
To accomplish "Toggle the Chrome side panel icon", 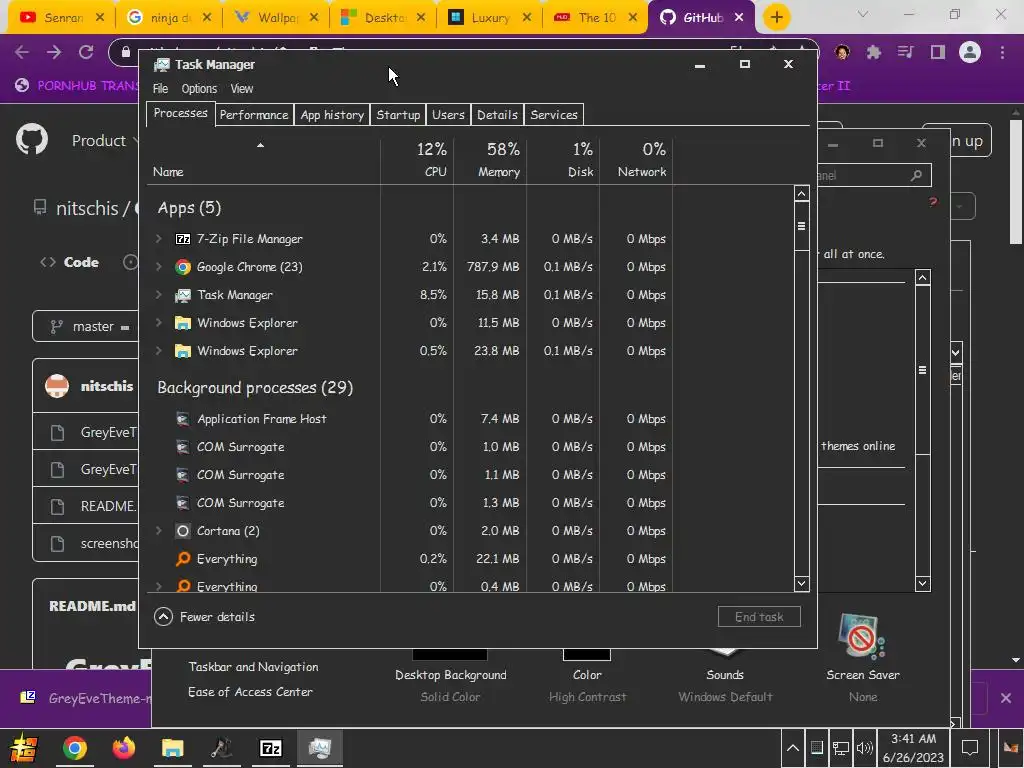I will pyautogui.click(x=938, y=52).
